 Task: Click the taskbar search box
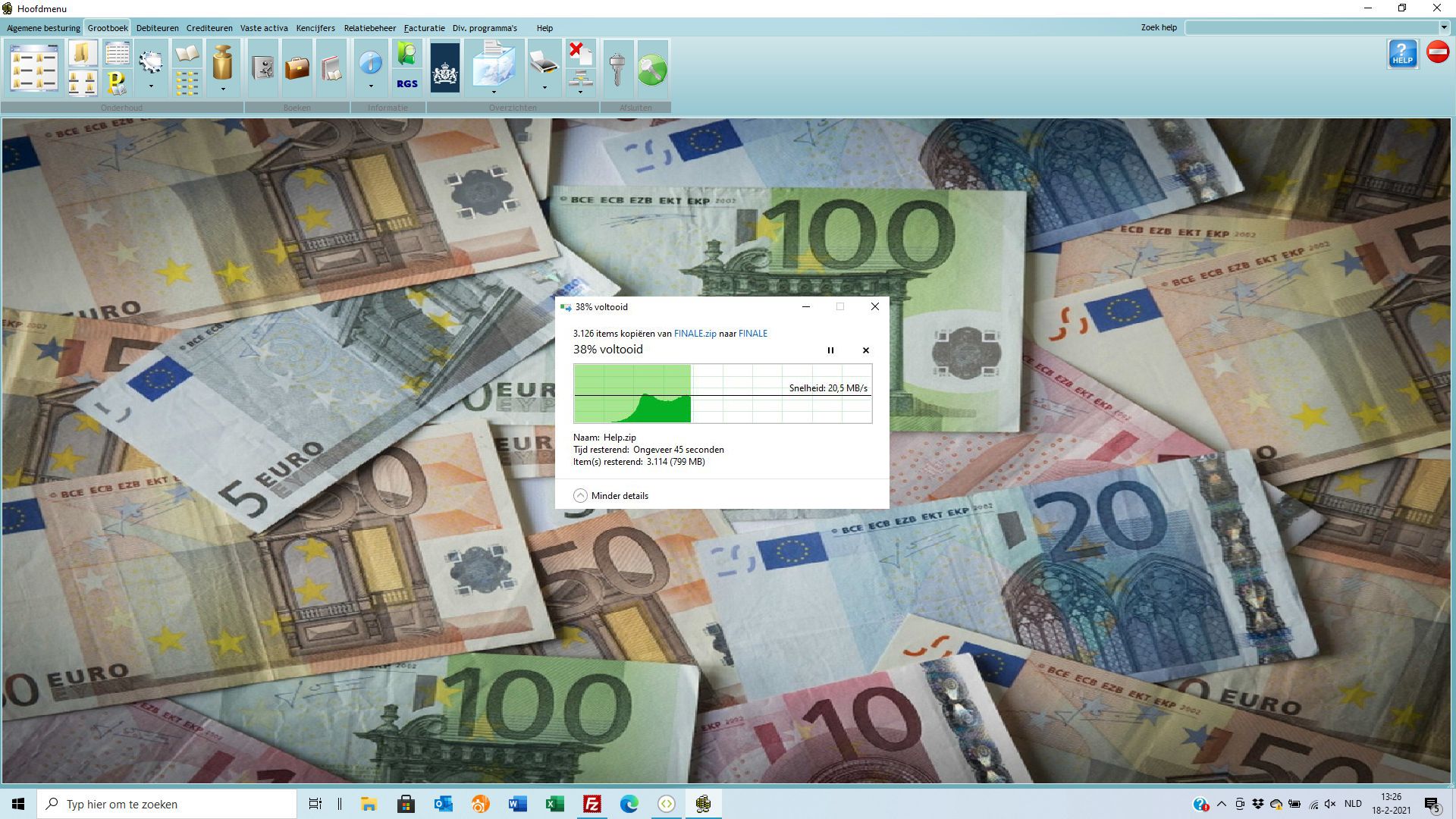167,804
